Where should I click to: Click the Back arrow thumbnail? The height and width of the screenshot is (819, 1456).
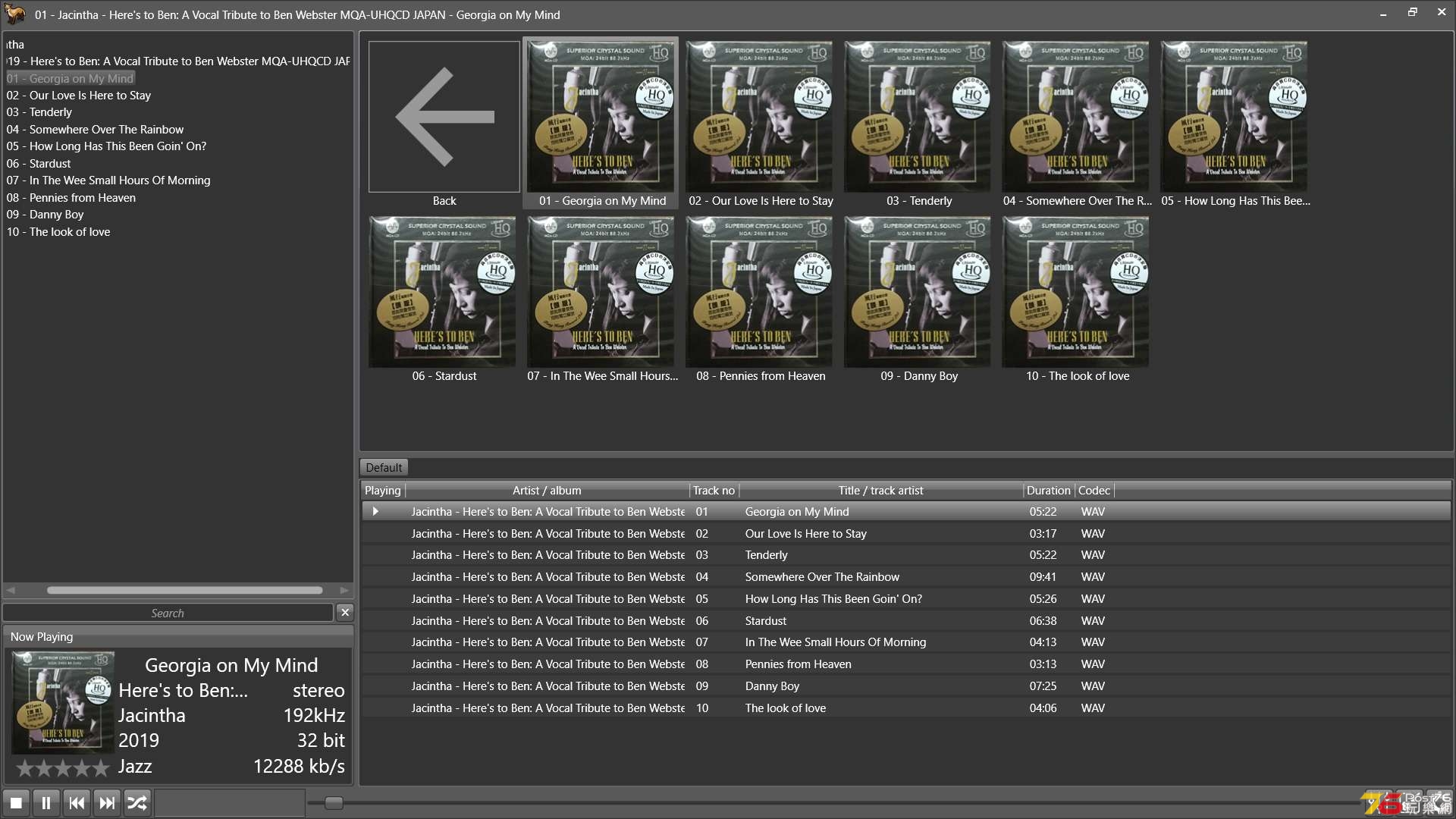(444, 117)
